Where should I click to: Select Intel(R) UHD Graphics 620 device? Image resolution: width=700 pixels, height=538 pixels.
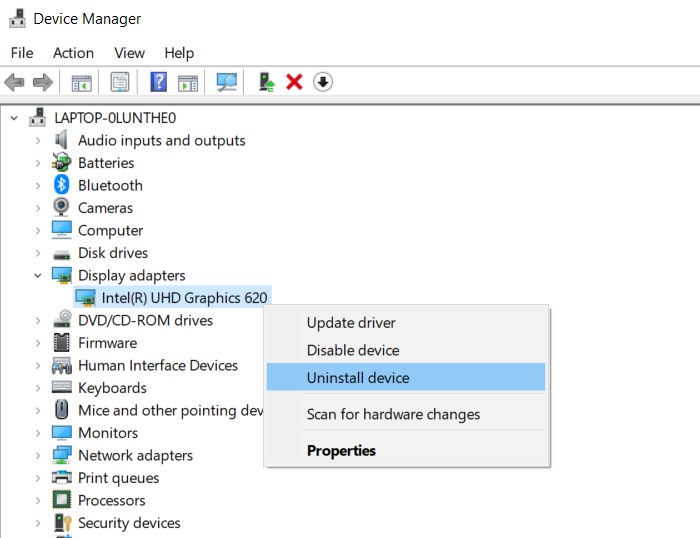(x=185, y=297)
